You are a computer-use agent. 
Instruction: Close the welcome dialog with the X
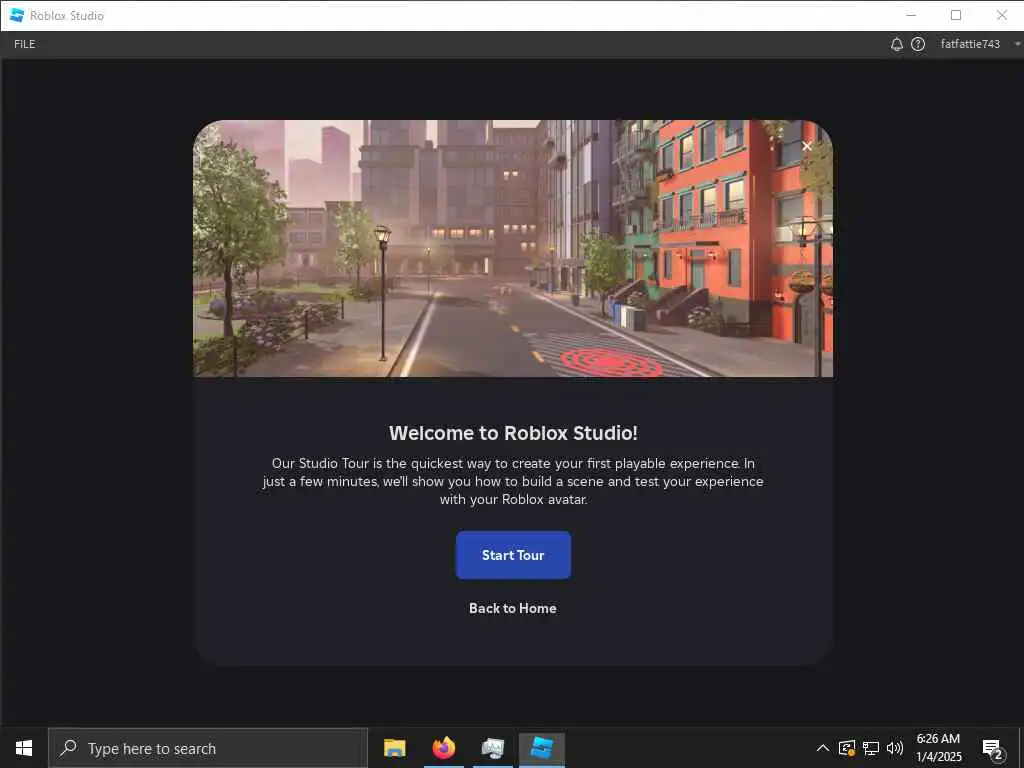(807, 146)
